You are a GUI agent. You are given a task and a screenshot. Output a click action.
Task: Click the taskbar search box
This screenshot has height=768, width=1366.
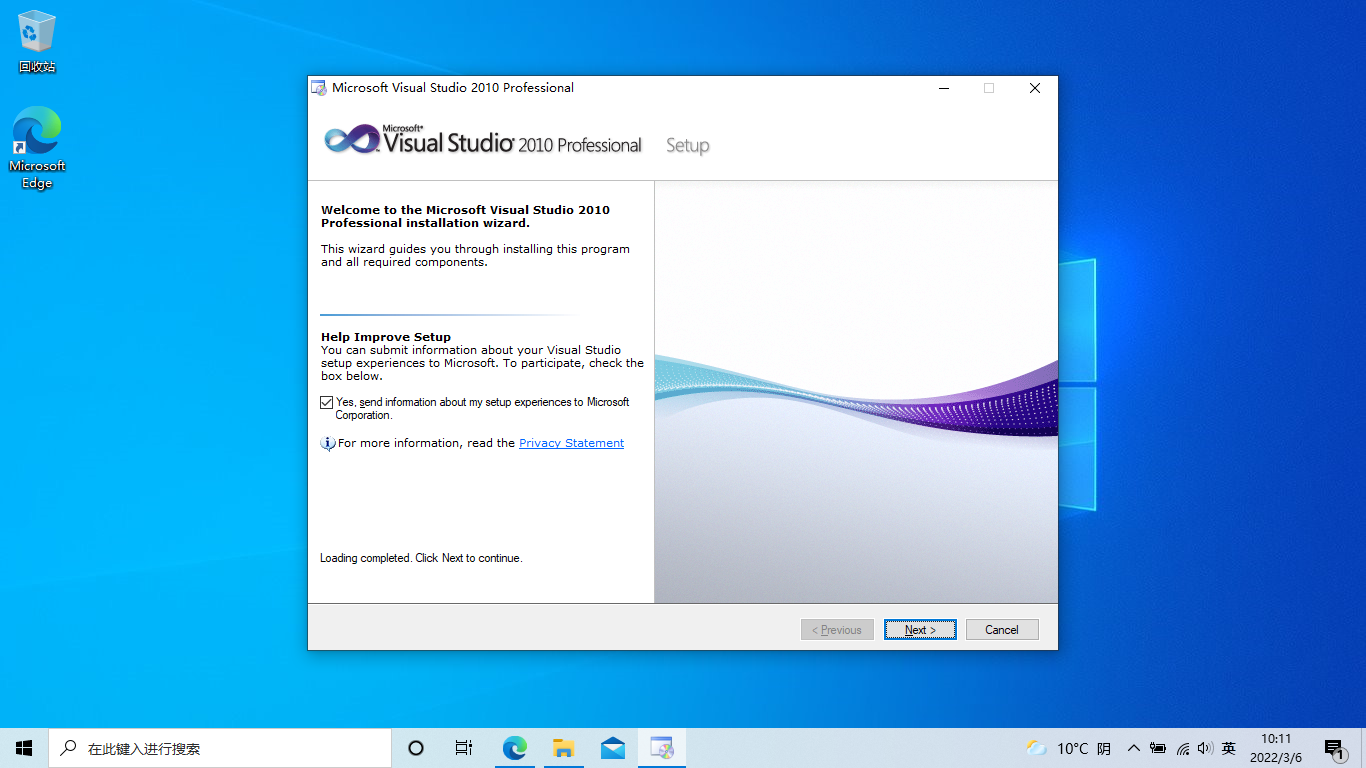pos(220,747)
